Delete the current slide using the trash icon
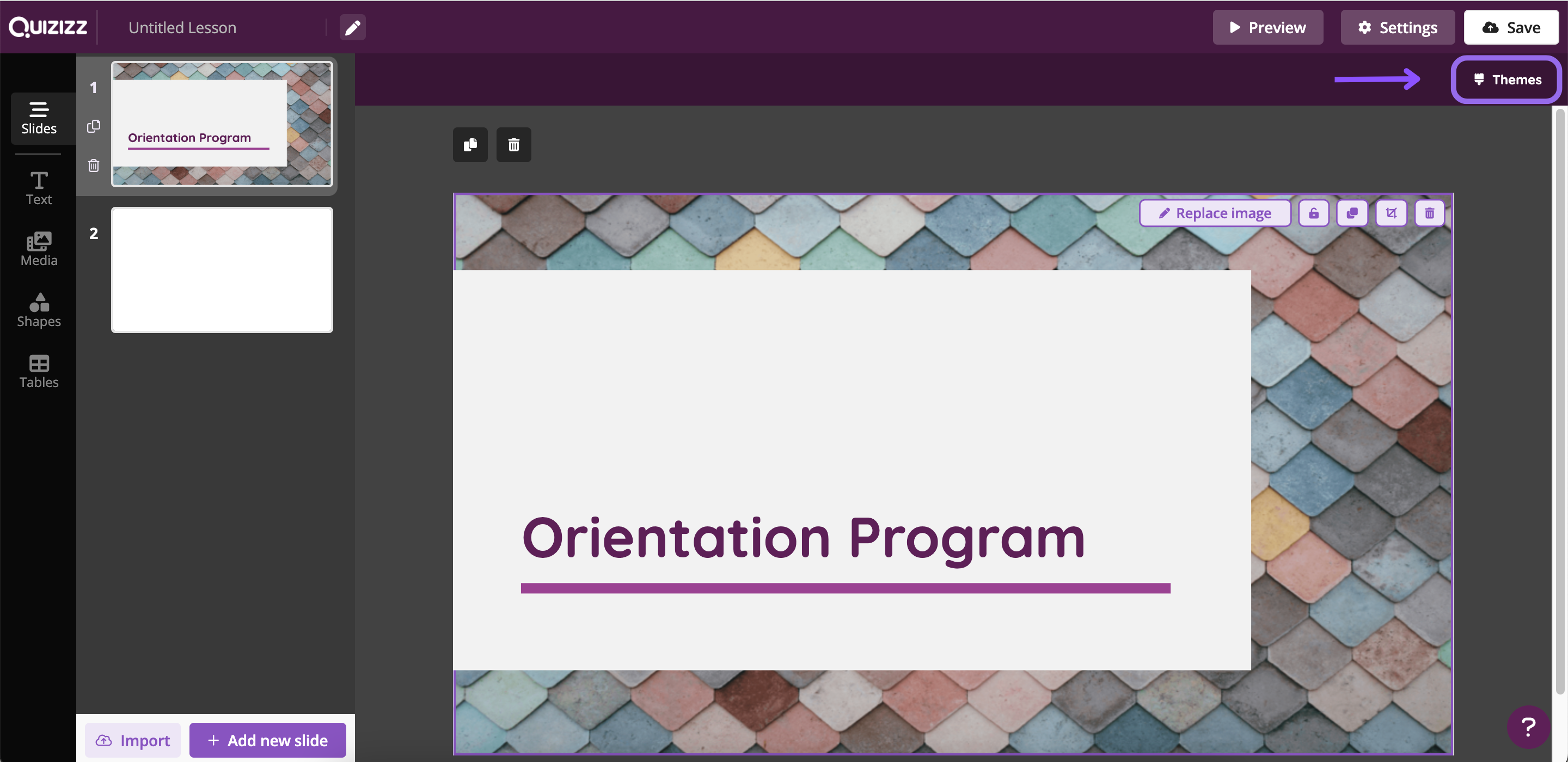 point(513,145)
